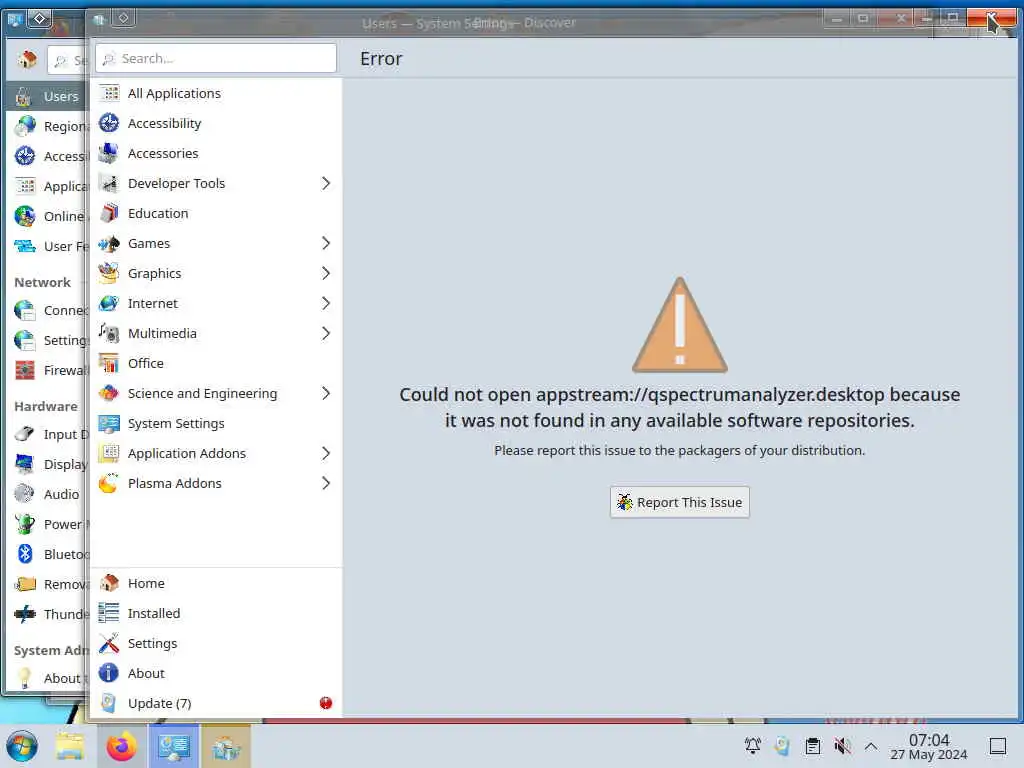Open Input Devices in System Settings sidebar

47,434
